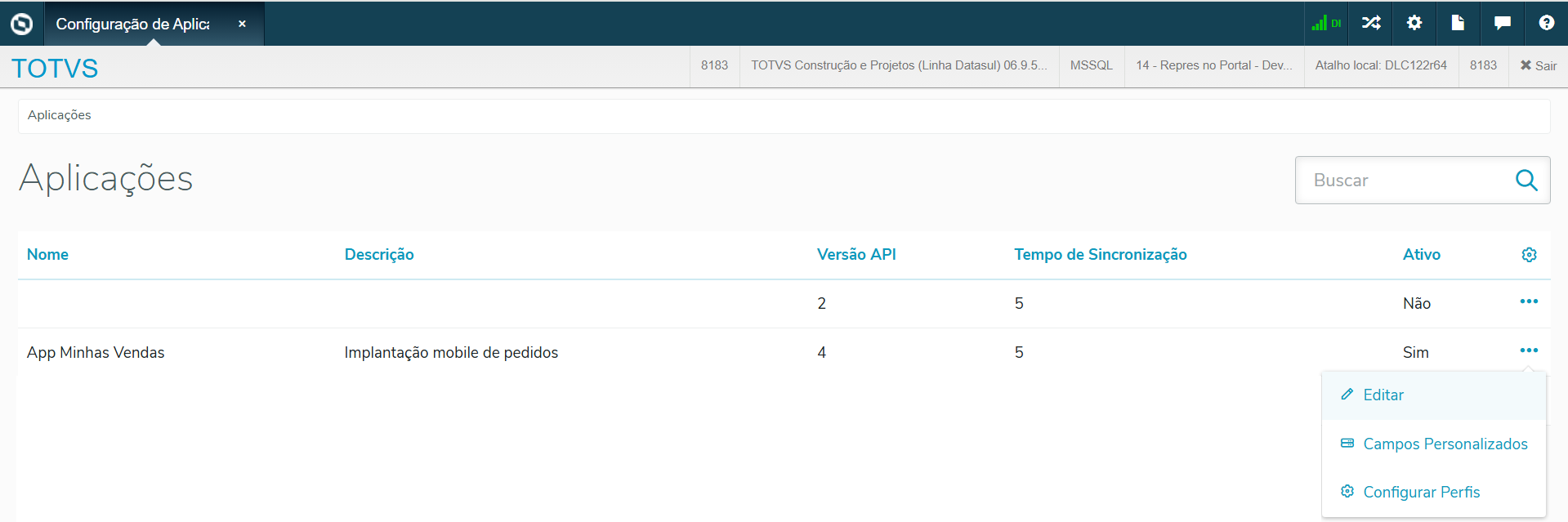Click the TOTVS brand text
The image size is (1568, 522).
(55, 68)
